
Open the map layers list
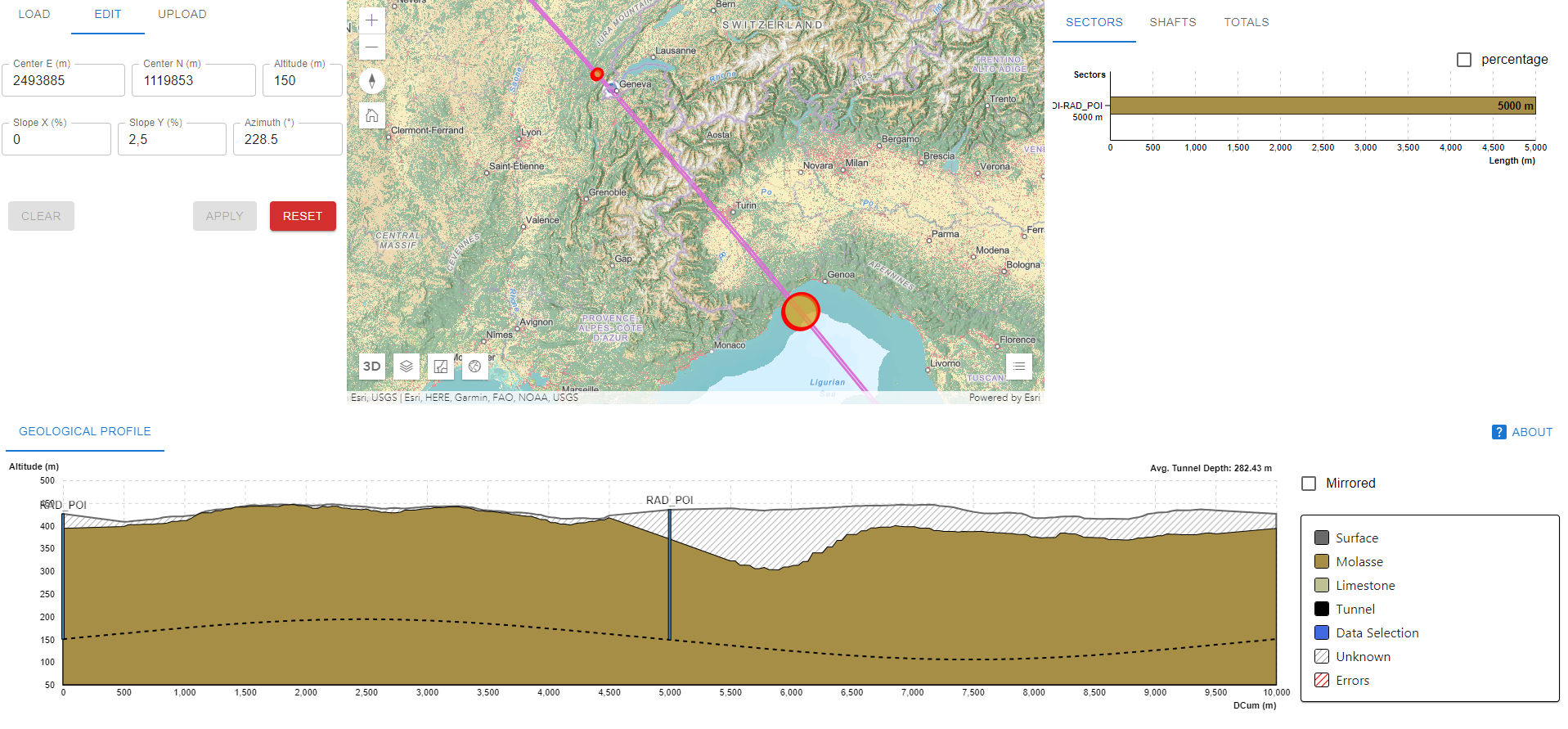pyautogui.click(x=407, y=367)
